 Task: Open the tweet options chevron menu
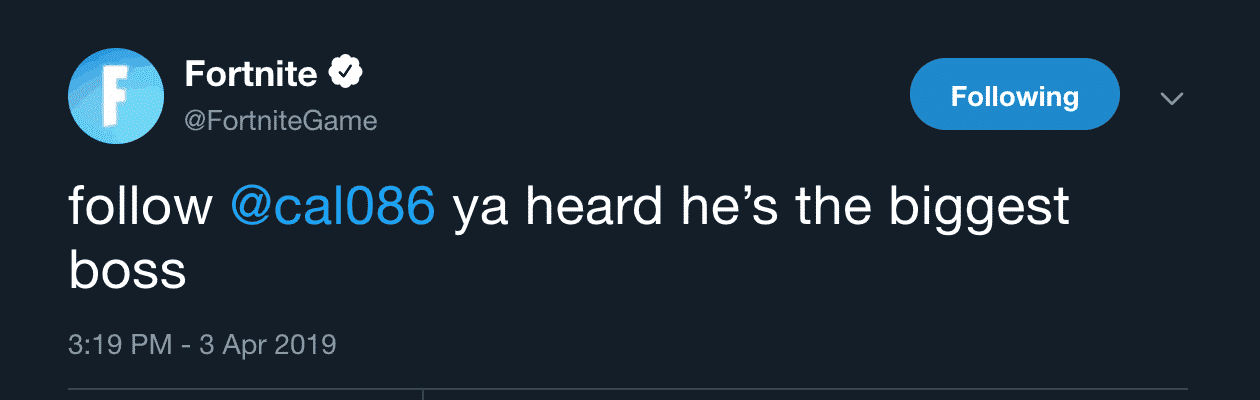pos(1171,98)
